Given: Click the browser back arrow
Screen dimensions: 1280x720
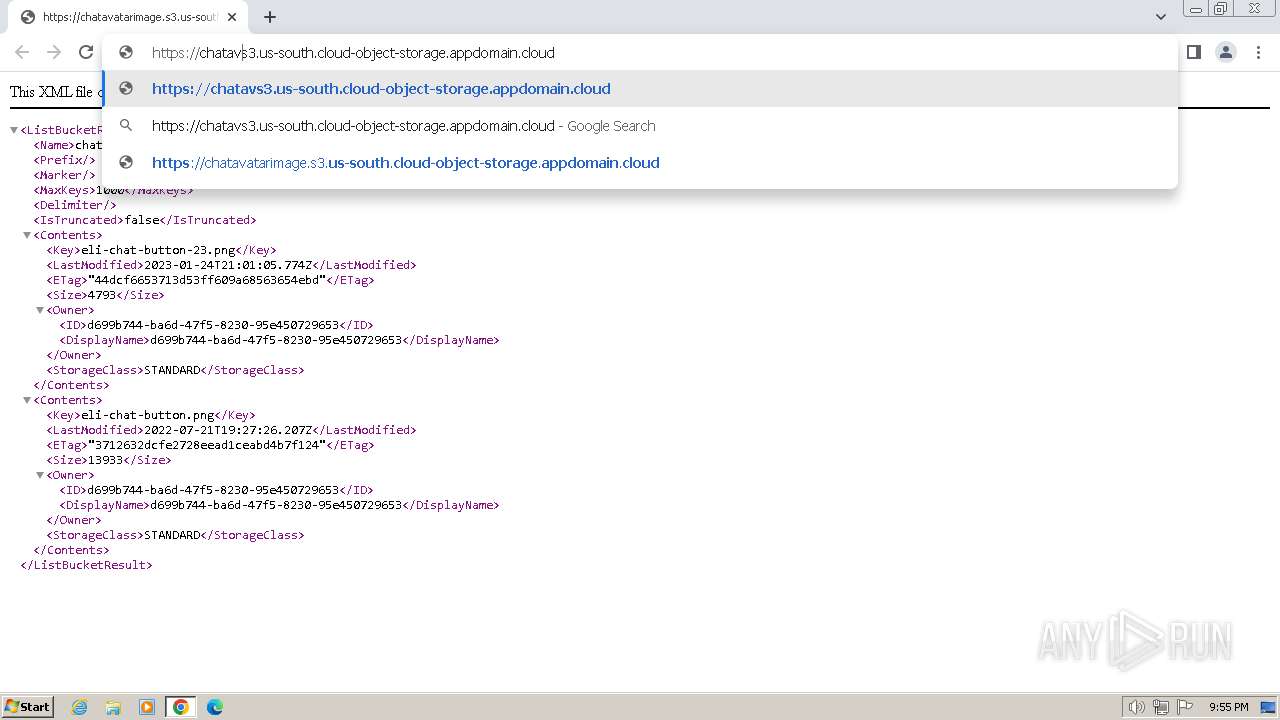Looking at the screenshot, I should 22,52.
